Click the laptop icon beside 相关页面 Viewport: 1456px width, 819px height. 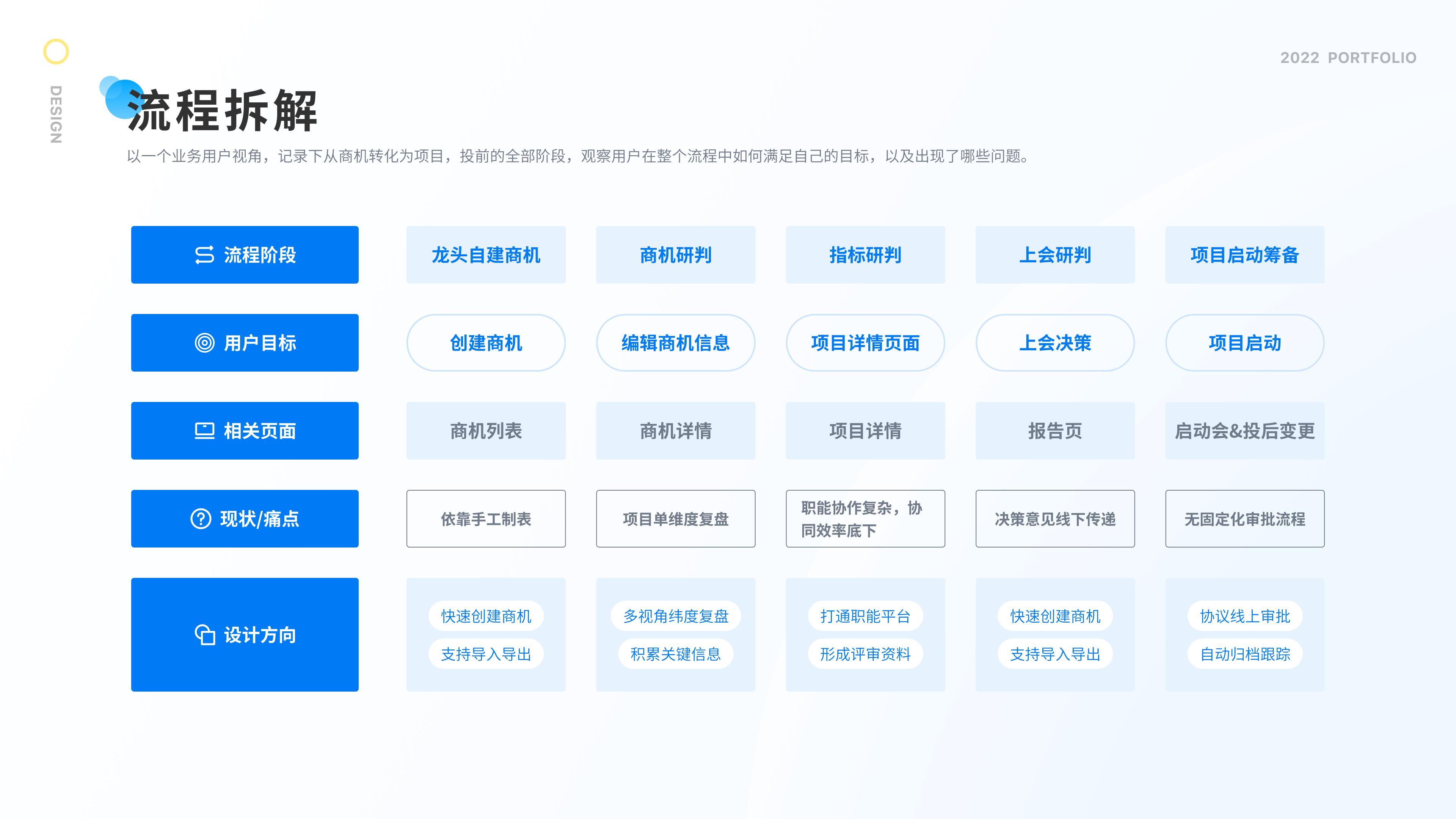[x=205, y=431]
